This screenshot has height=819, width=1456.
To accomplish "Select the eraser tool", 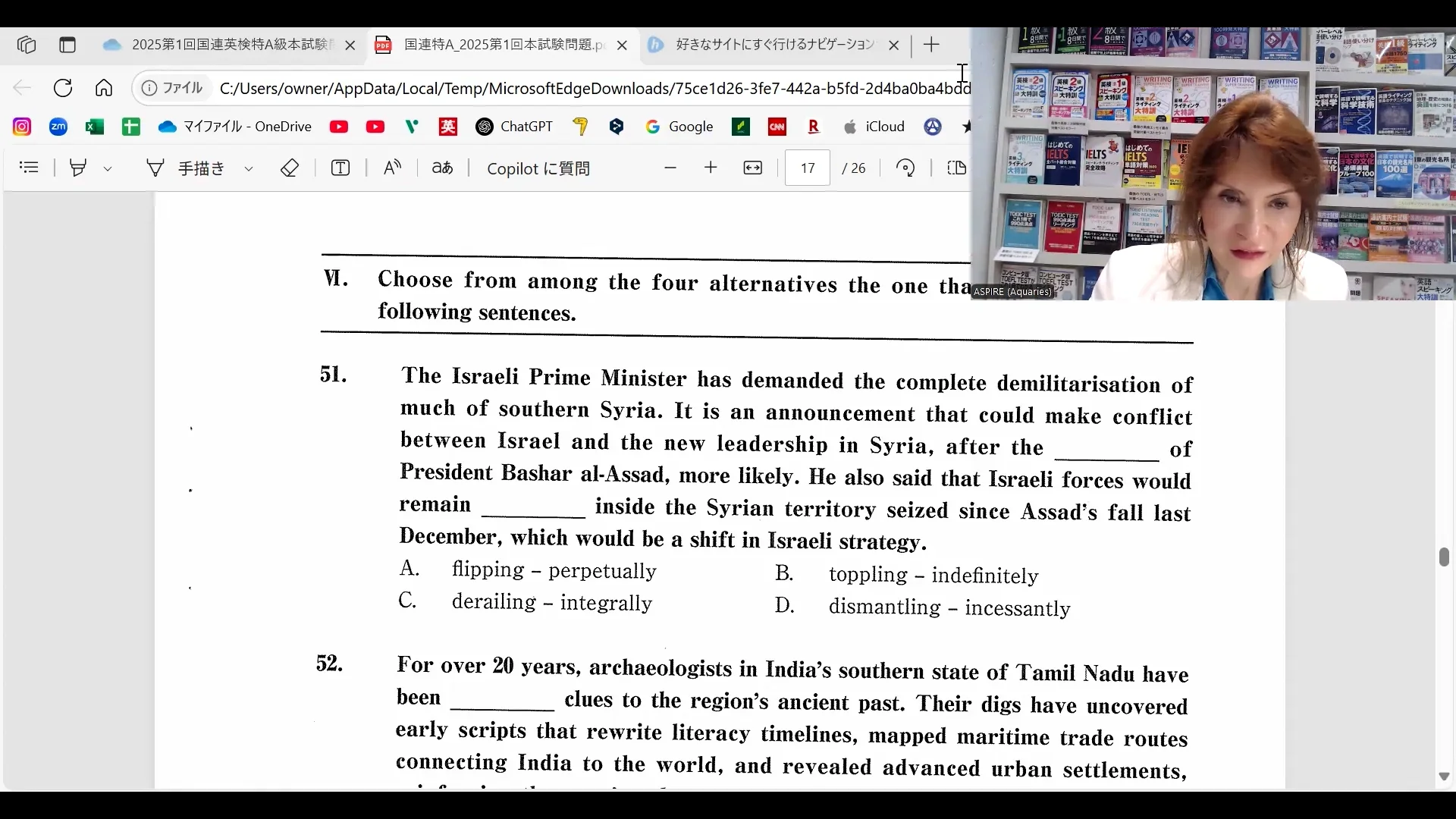I will [x=290, y=168].
